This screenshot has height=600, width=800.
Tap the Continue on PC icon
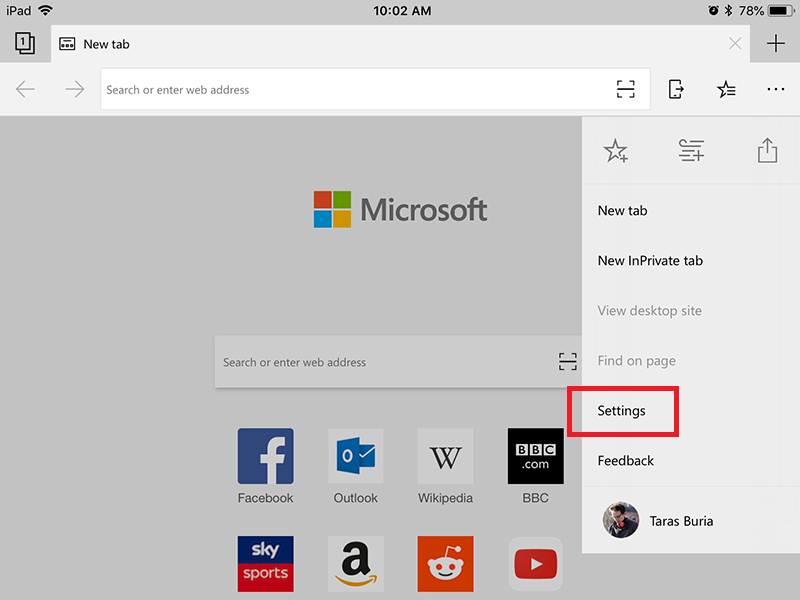(676, 89)
